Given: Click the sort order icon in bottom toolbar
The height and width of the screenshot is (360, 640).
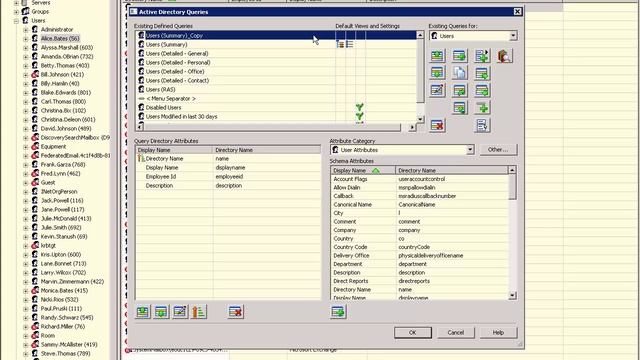Looking at the screenshot, I should (199, 312).
